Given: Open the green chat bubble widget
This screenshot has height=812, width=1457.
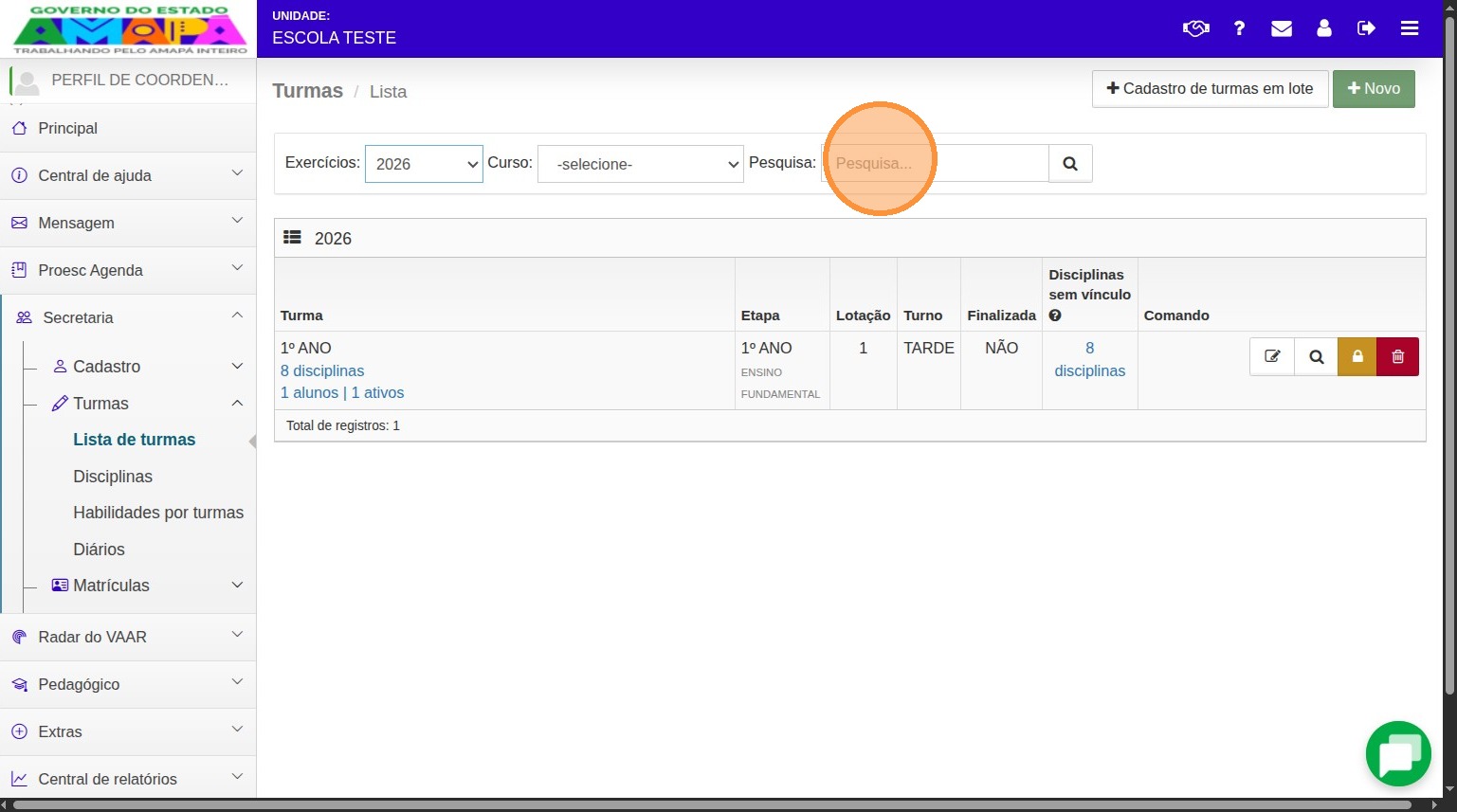Looking at the screenshot, I should tap(1398, 754).
